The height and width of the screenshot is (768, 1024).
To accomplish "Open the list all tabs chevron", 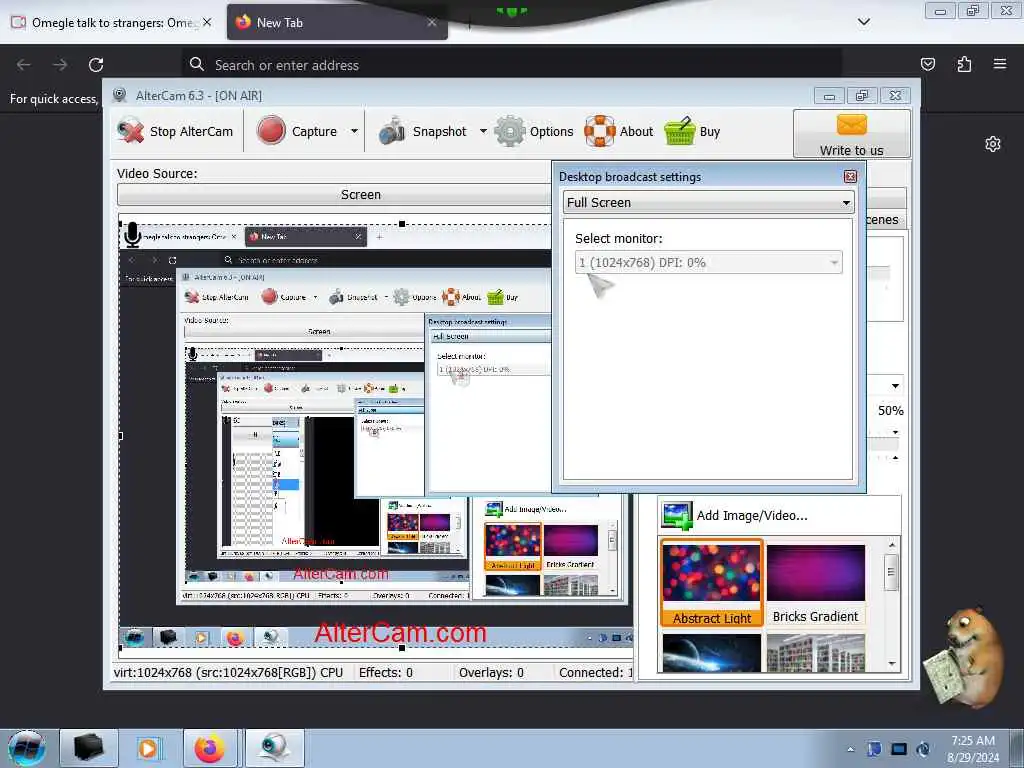I will coord(864,22).
